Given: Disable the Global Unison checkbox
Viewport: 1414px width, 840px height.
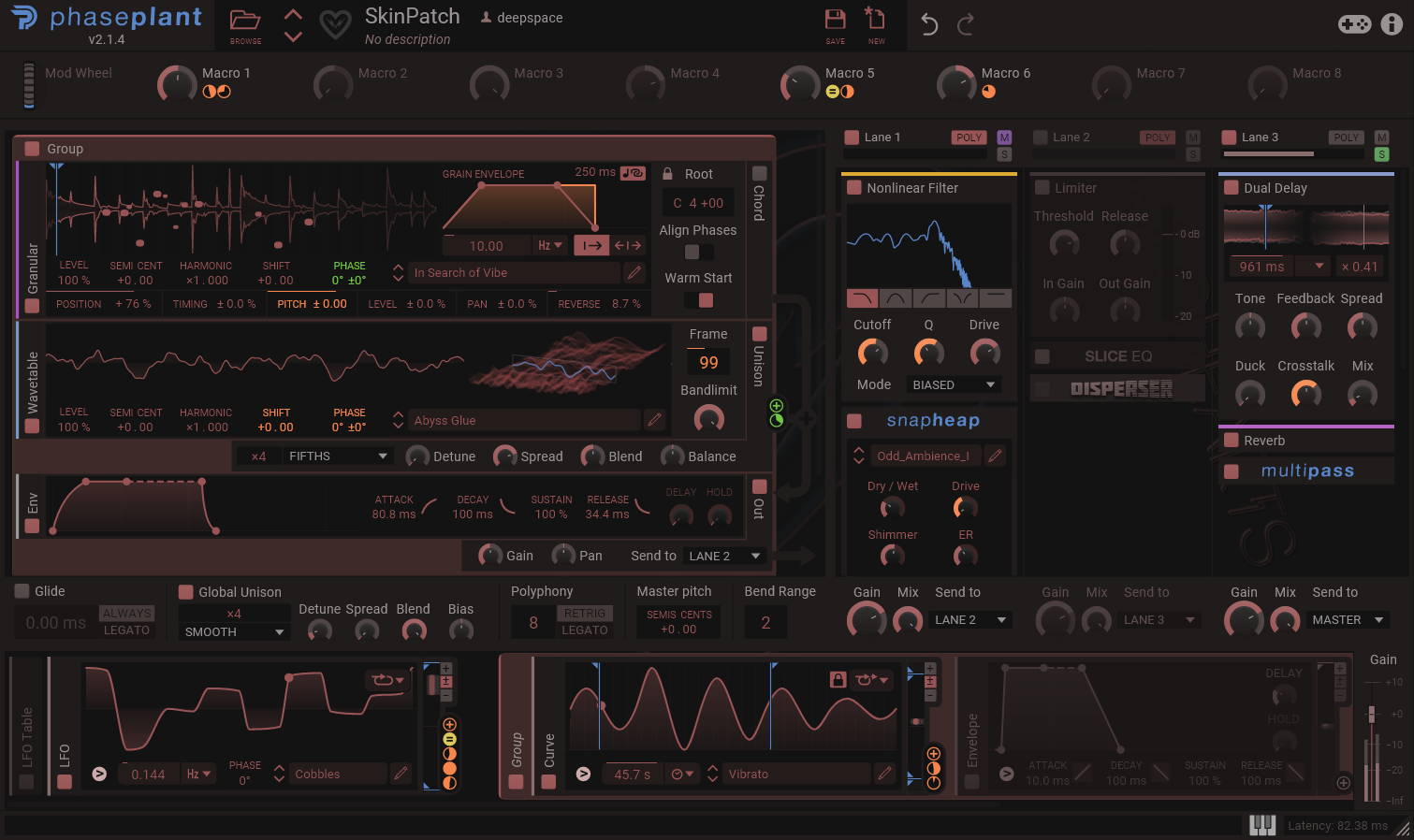Looking at the screenshot, I should click(185, 592).
